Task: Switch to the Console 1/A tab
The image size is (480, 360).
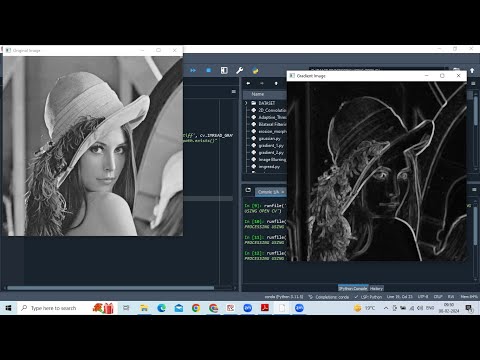Action: (x=268, y=192)
